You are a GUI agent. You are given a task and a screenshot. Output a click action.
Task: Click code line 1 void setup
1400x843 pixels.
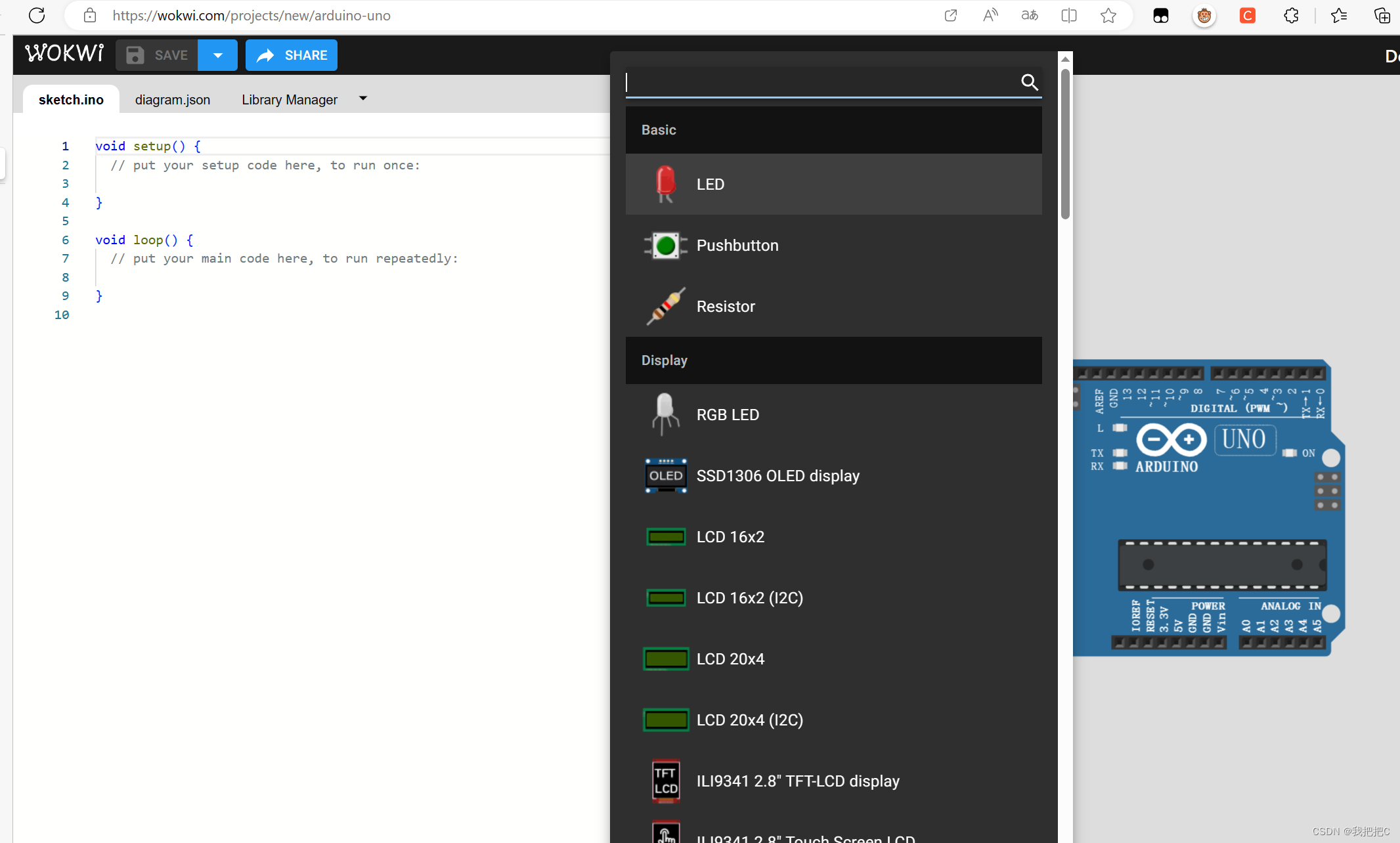tap(148, 146)
